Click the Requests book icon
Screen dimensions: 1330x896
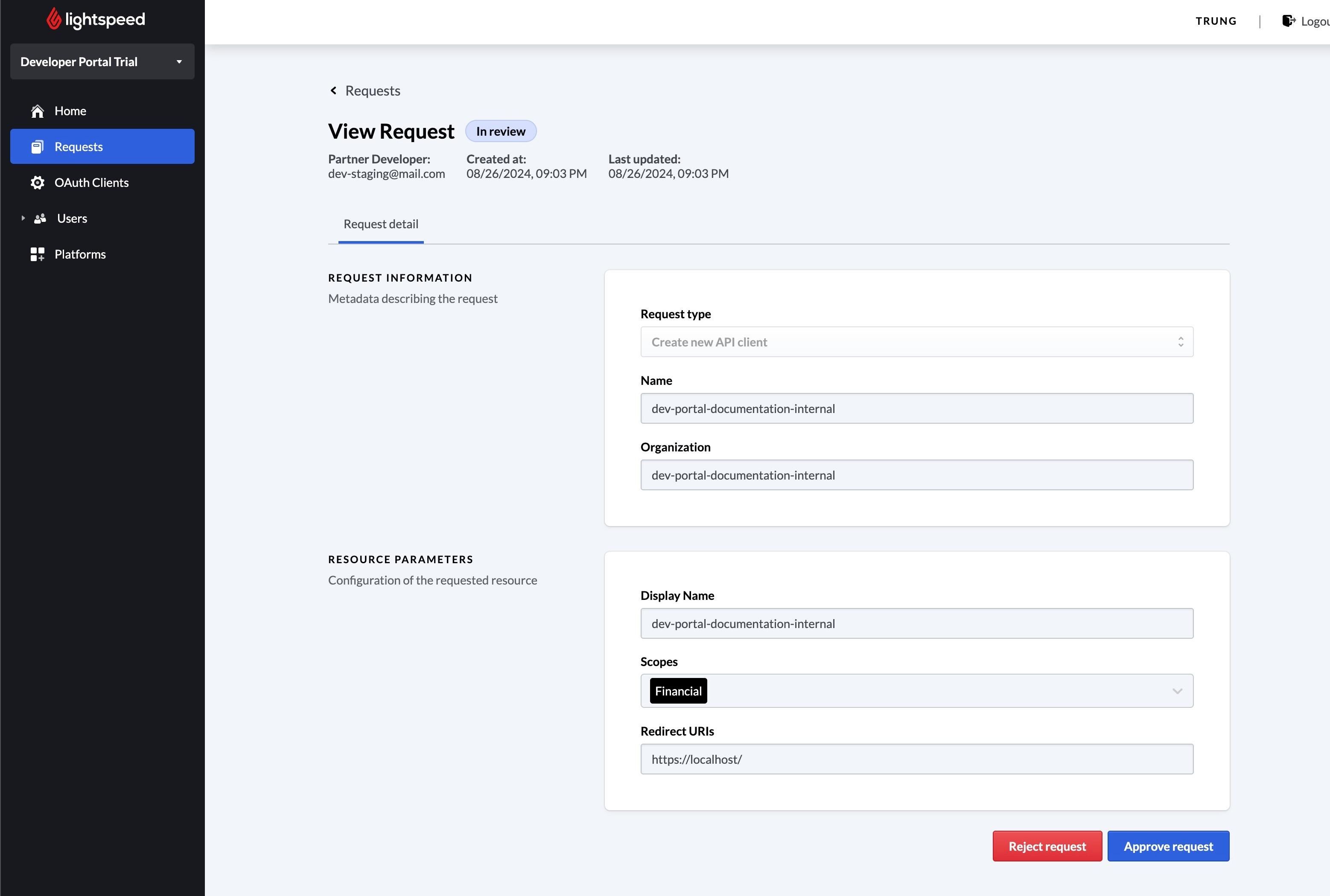(37, 146)
